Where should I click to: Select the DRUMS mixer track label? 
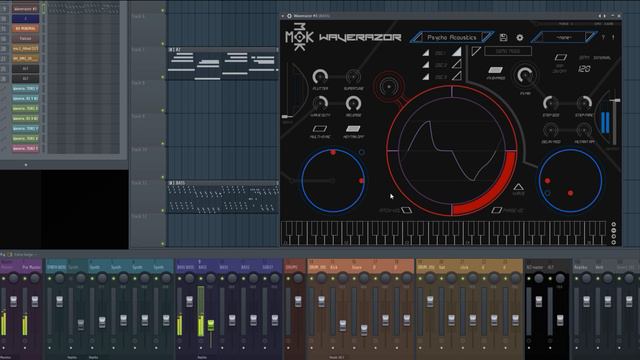291,267
